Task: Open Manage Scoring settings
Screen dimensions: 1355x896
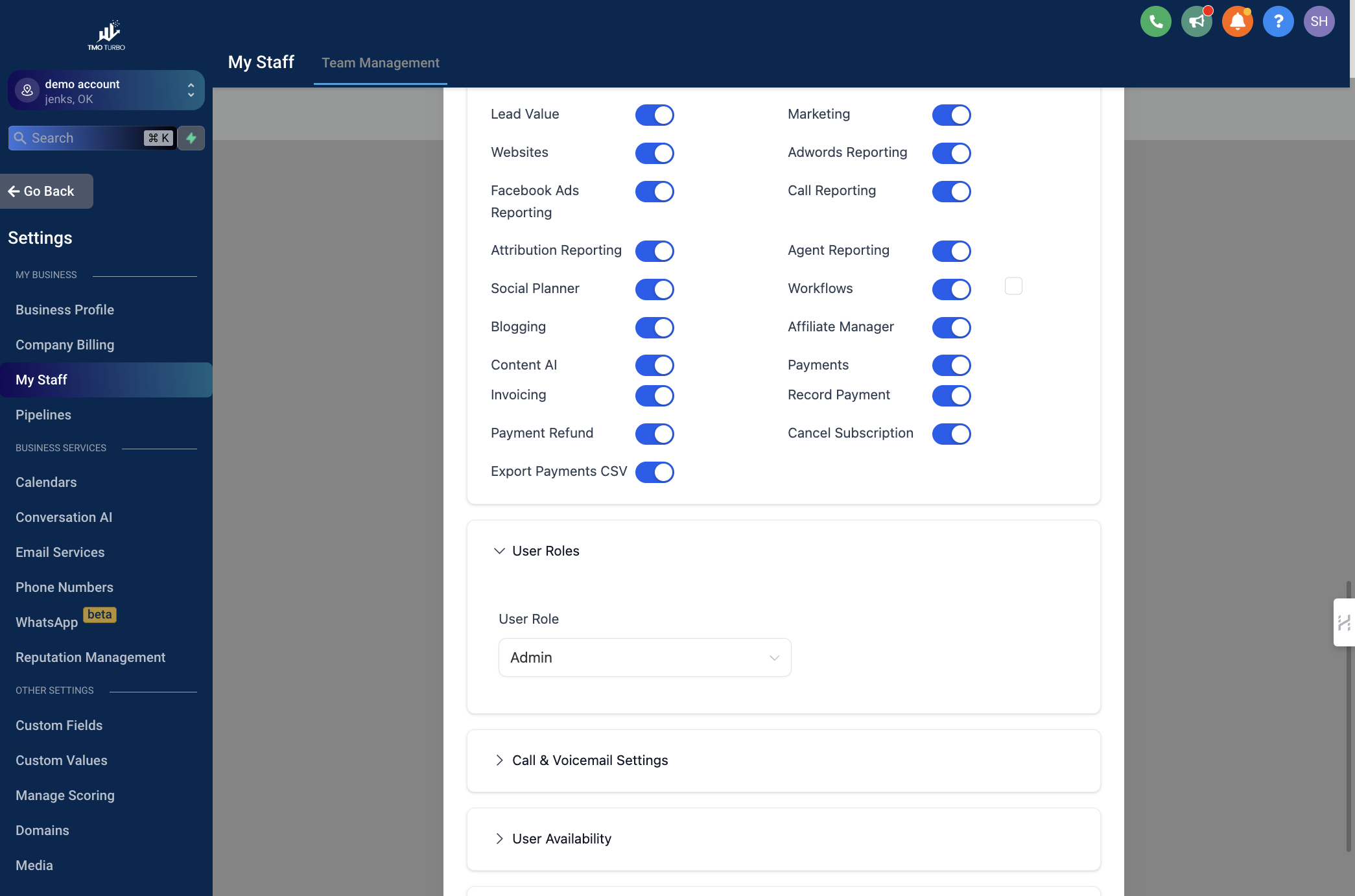Action: coord(65,796)
